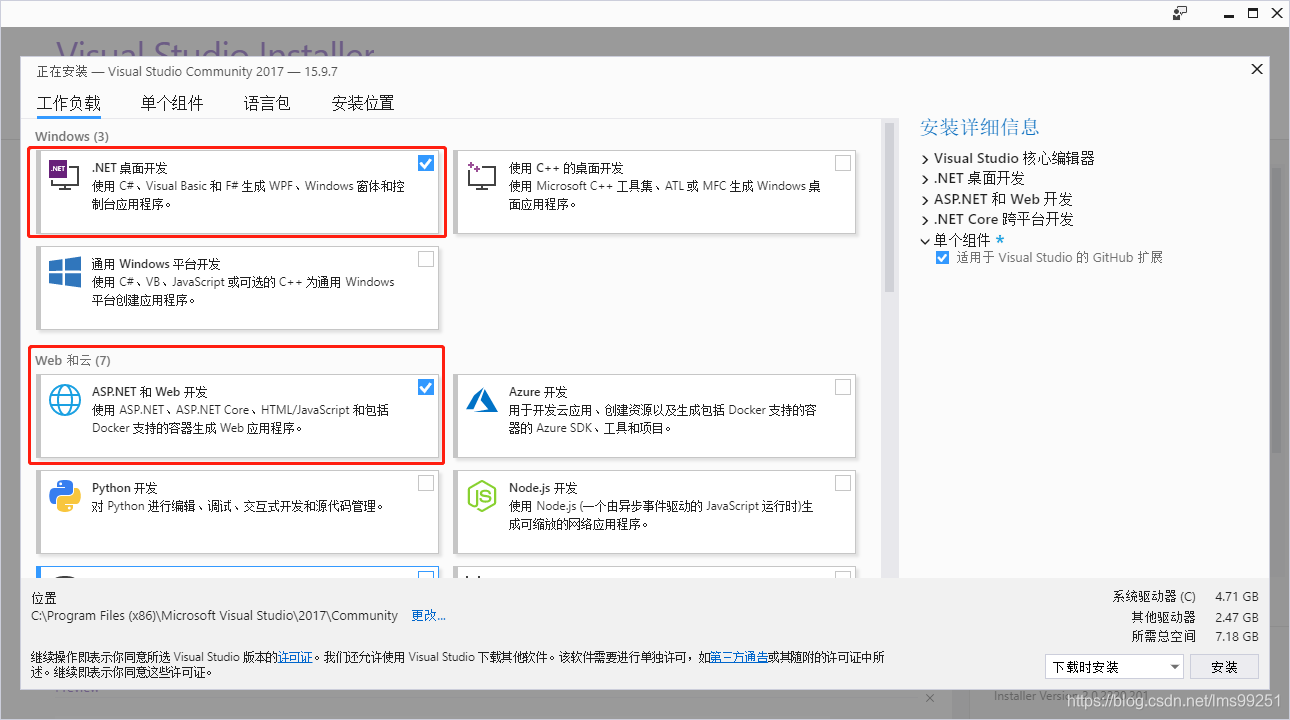
Task: Click the .NET desktop development icon
Action: tap(64, 175)
